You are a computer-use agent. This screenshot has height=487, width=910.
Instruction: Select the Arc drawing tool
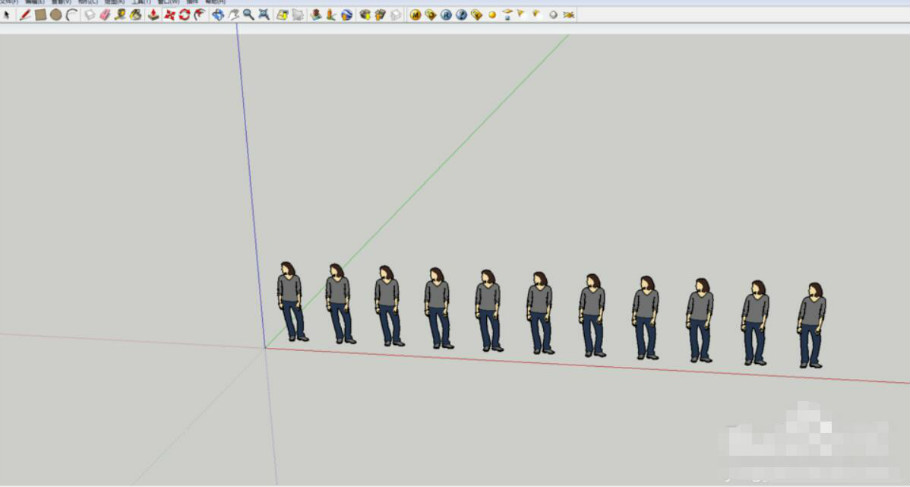pos(71,15)
